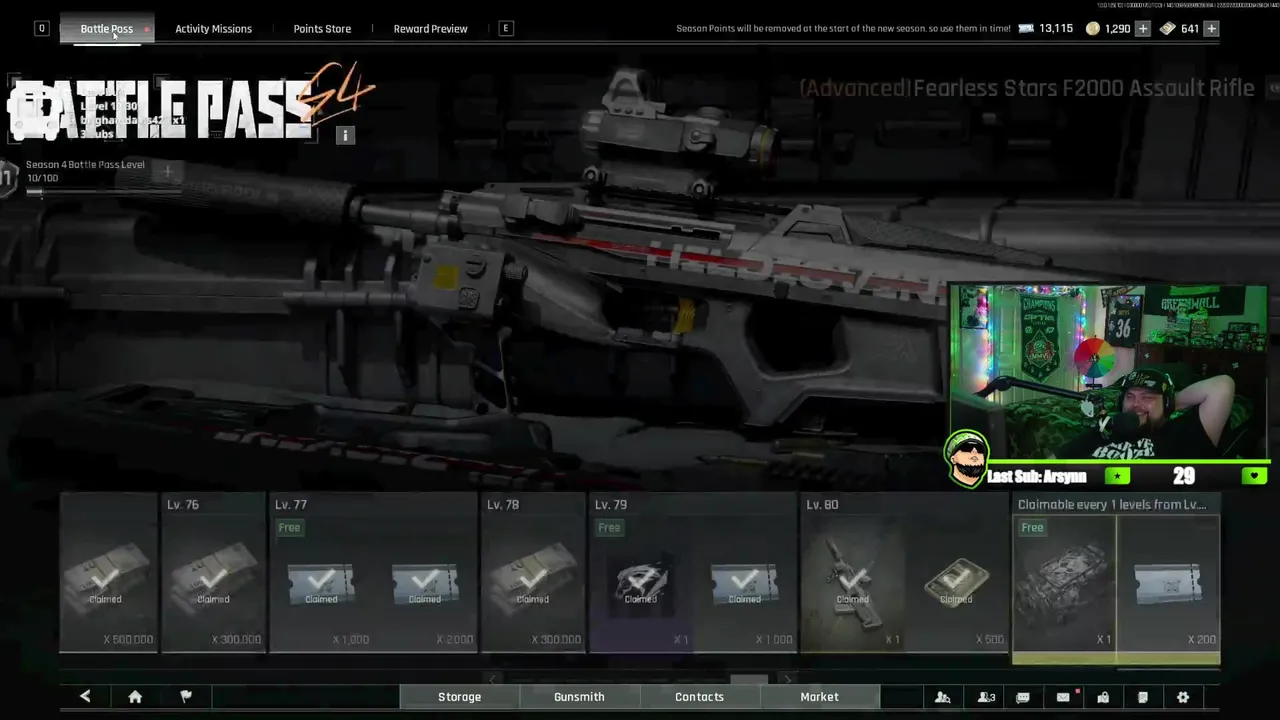This screenshot has height=720, width=1280.
Task: Open the notes document icon
Action: 1143,697
